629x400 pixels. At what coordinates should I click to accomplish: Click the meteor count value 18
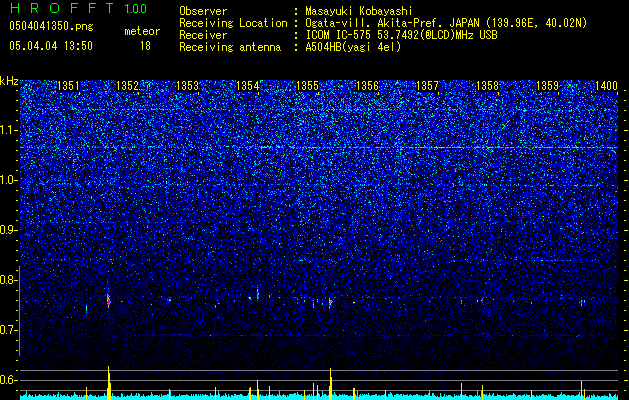(x=145, y=46)
